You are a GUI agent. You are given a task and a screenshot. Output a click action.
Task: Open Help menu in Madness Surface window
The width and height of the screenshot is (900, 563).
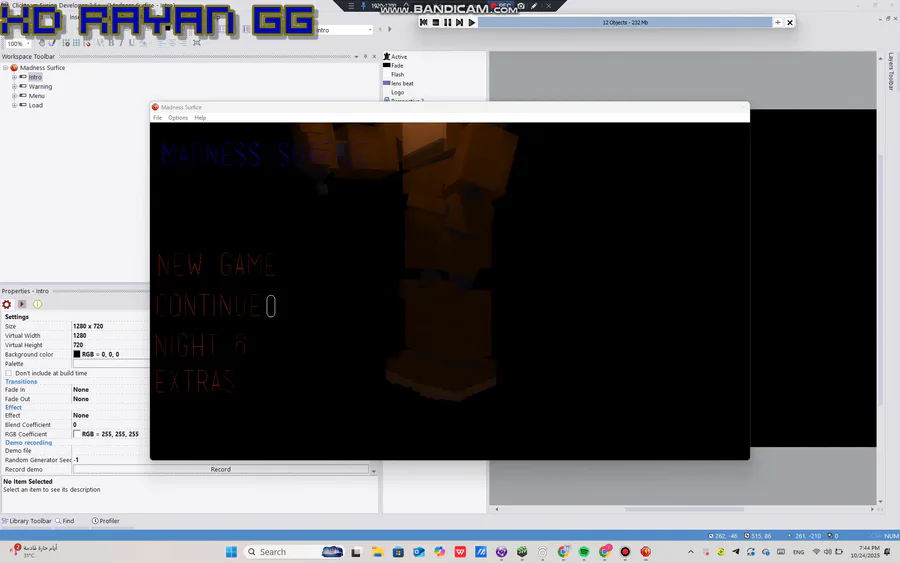tap(200, 118)
